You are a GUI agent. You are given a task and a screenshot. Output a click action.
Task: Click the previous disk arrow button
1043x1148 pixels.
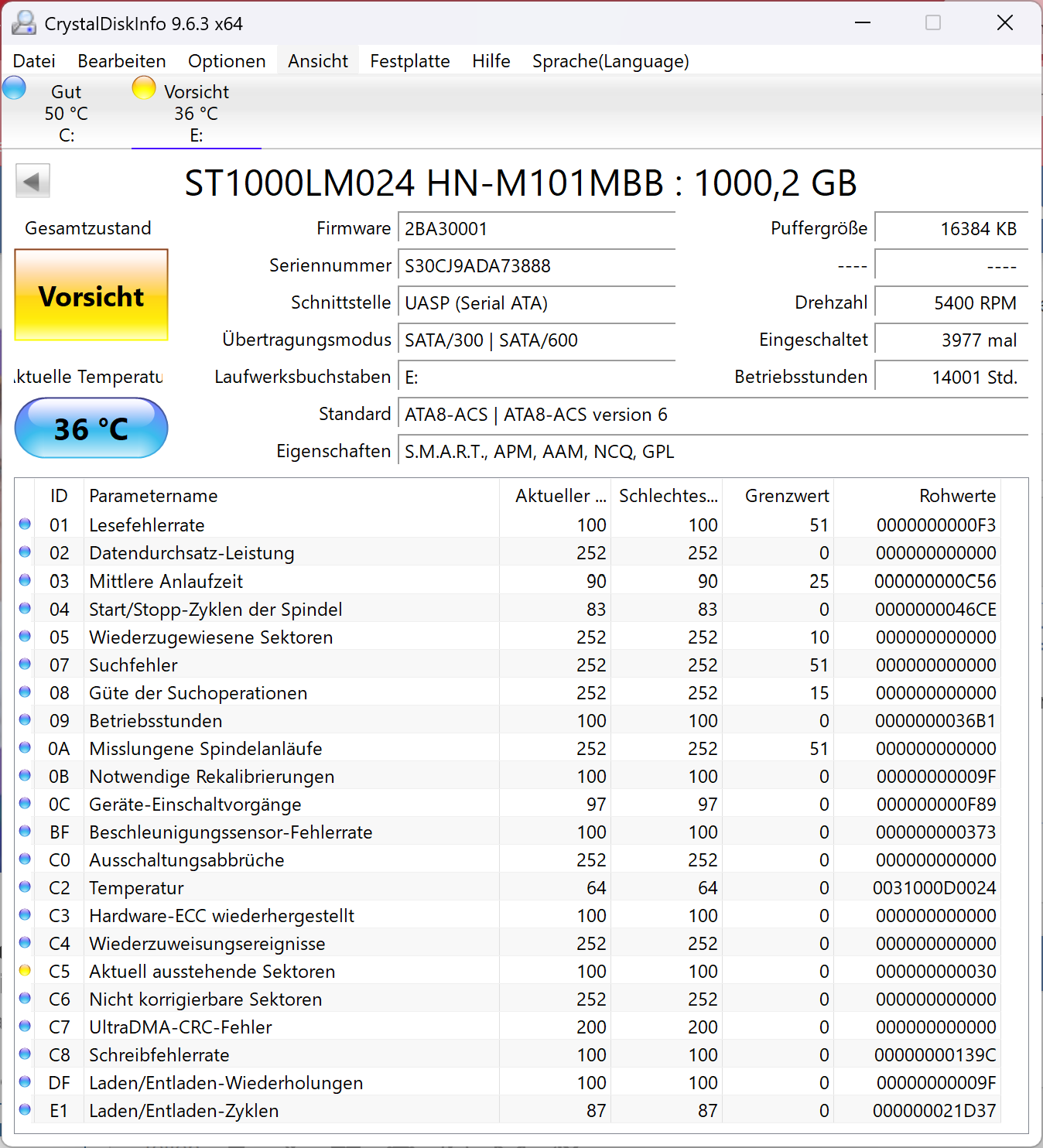32,182
